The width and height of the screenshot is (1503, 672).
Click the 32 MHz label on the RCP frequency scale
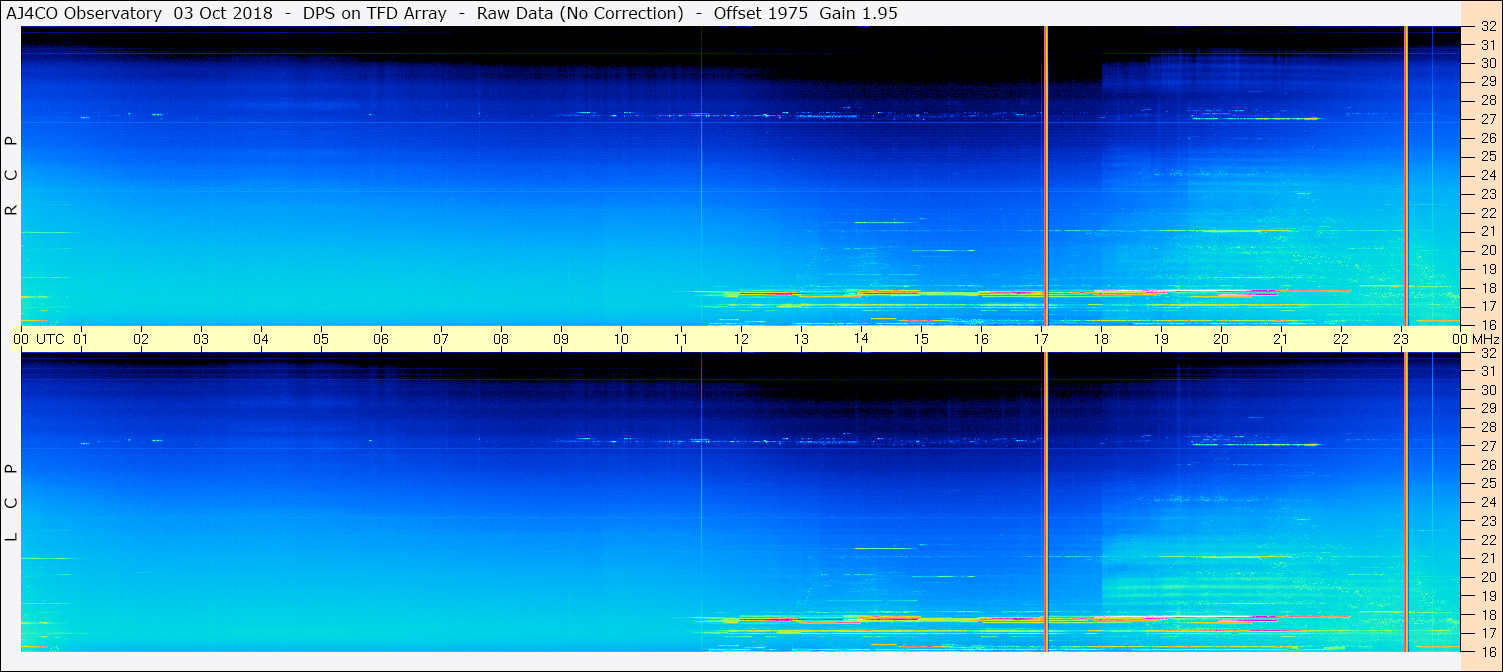click(x=1488, y=27)
